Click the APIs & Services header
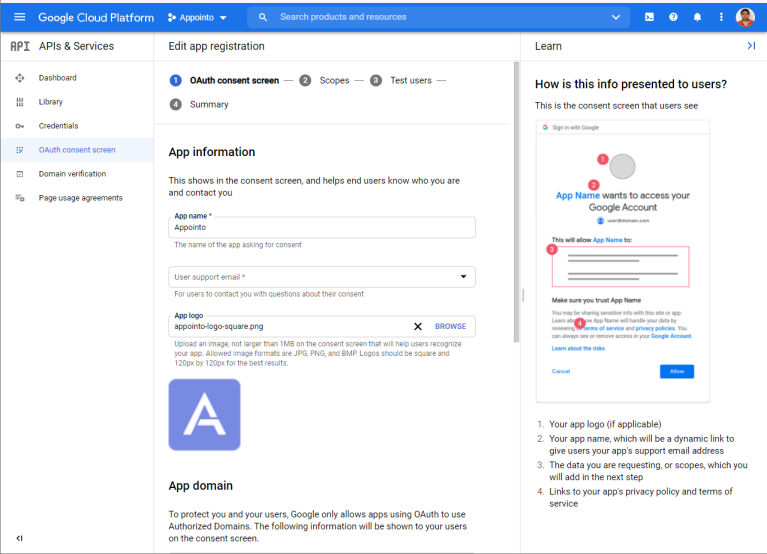Image resolution: width=767 pixels, height=554 pixels. (76, 46)
